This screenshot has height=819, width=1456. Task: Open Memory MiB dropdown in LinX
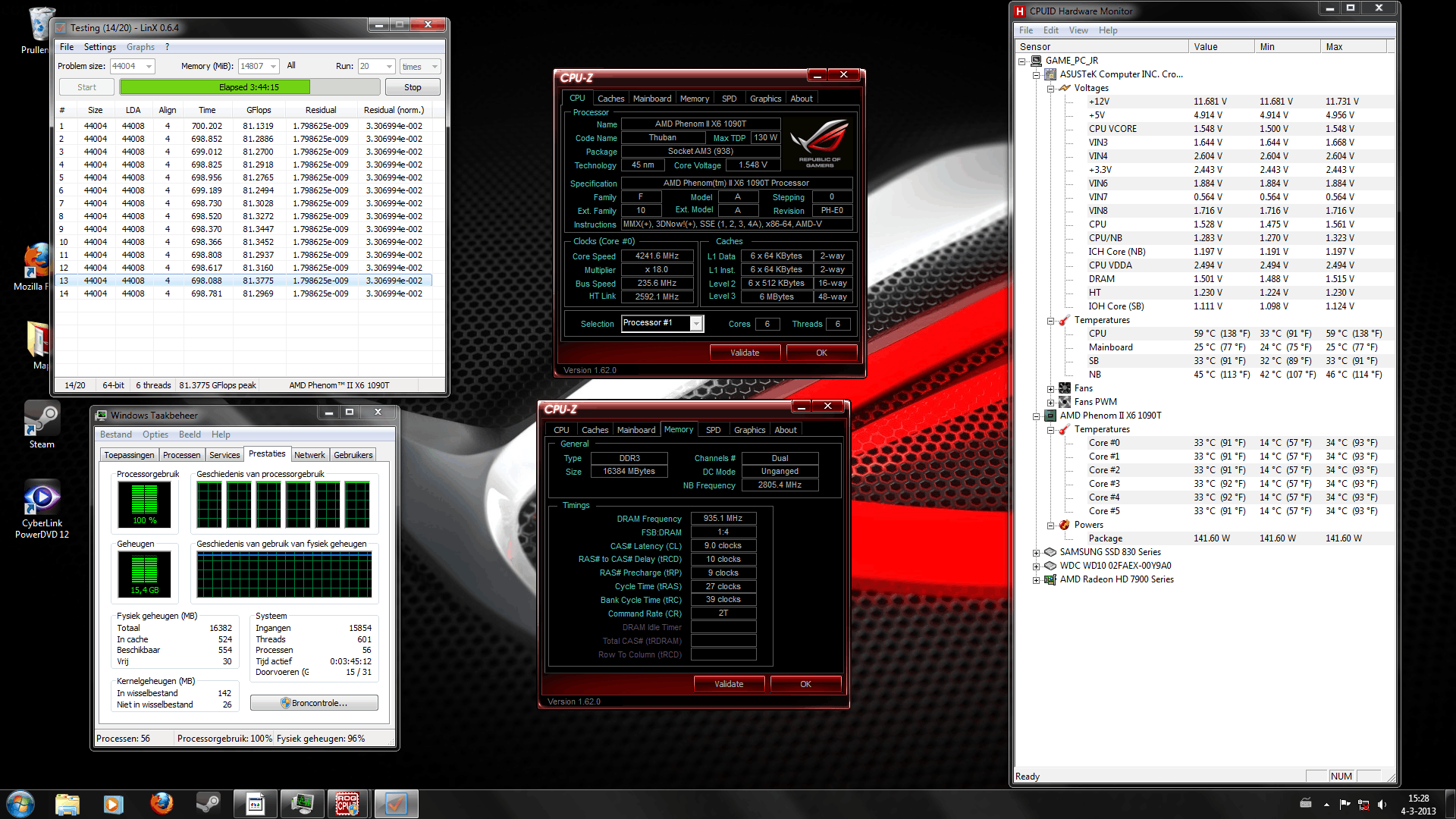pos(273,67)
